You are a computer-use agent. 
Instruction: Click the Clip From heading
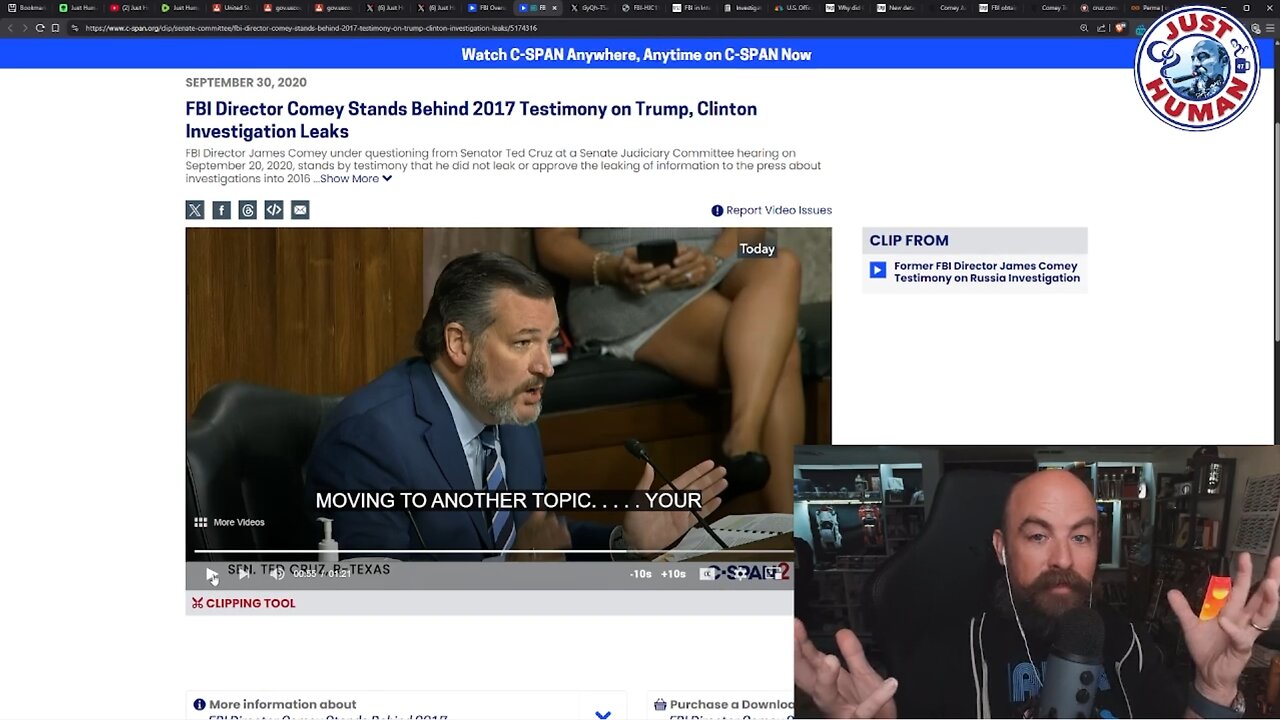pyautogui.click(x=909, y=240)
